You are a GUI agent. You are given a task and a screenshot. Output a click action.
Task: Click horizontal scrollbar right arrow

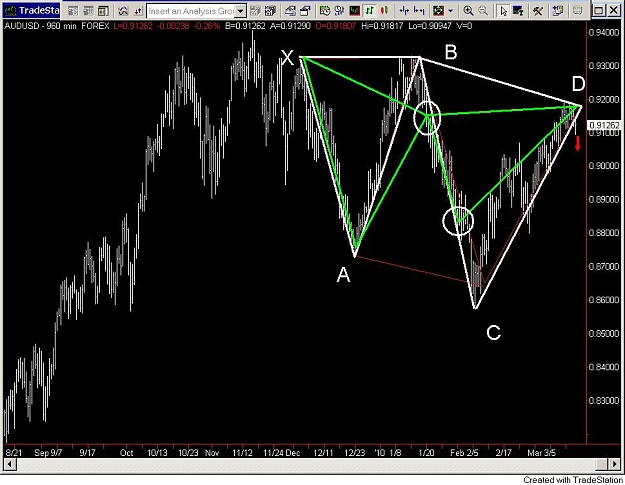(613, 464)
